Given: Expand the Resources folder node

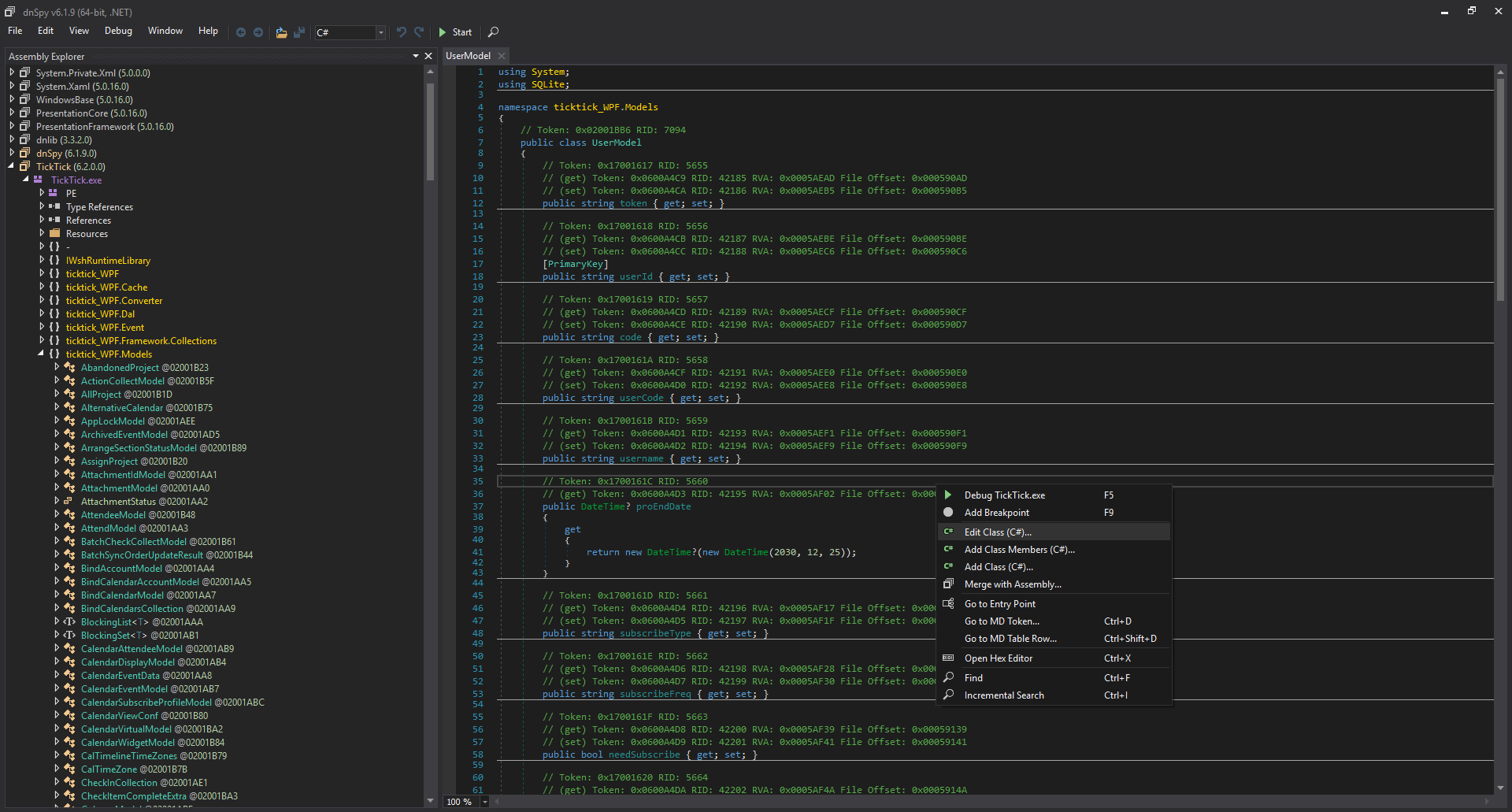Looking at the screenshot, I should 42,234.
